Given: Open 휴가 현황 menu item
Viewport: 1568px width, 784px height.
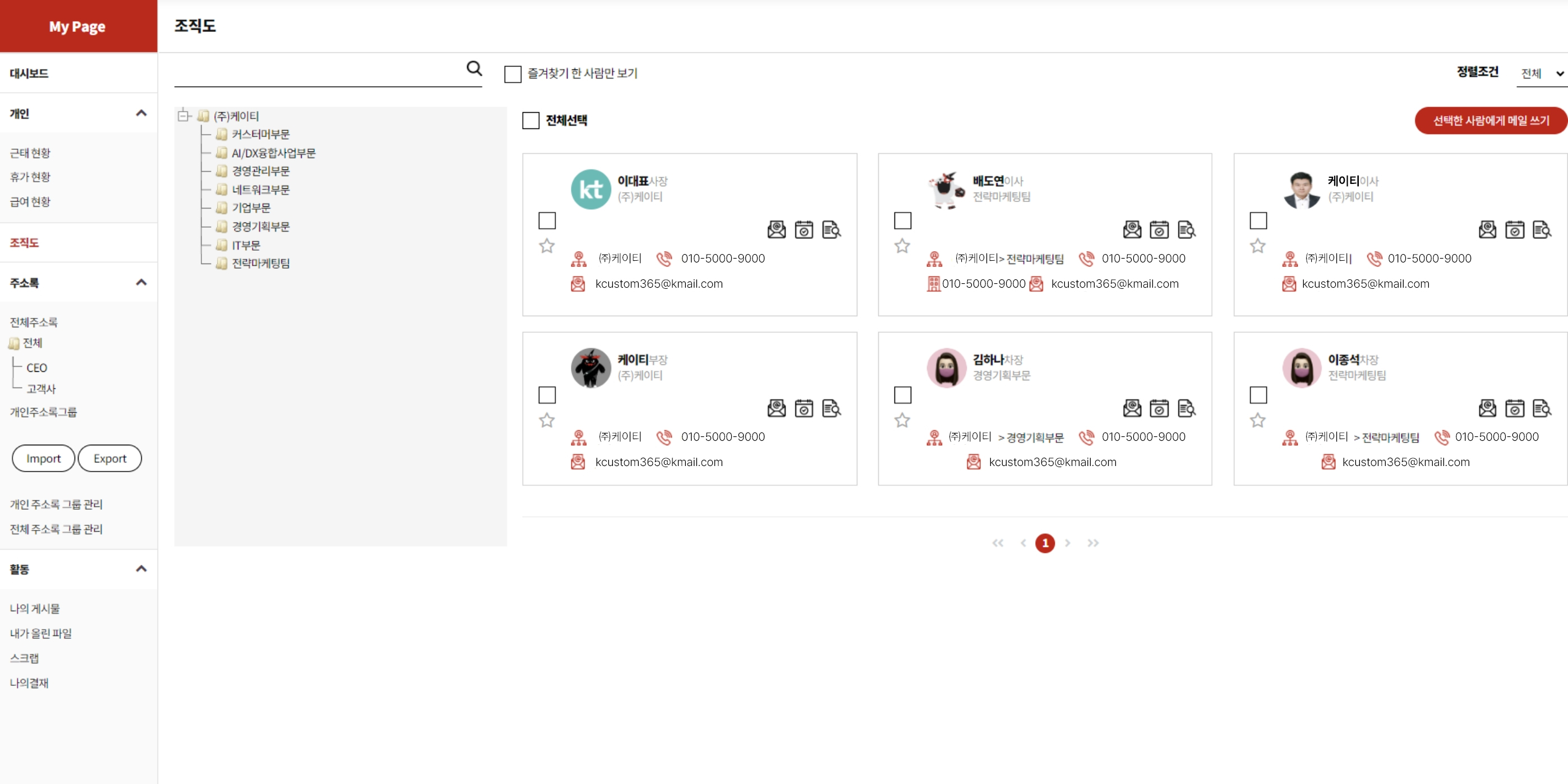Looking at the screenshot, I should 30,177.
